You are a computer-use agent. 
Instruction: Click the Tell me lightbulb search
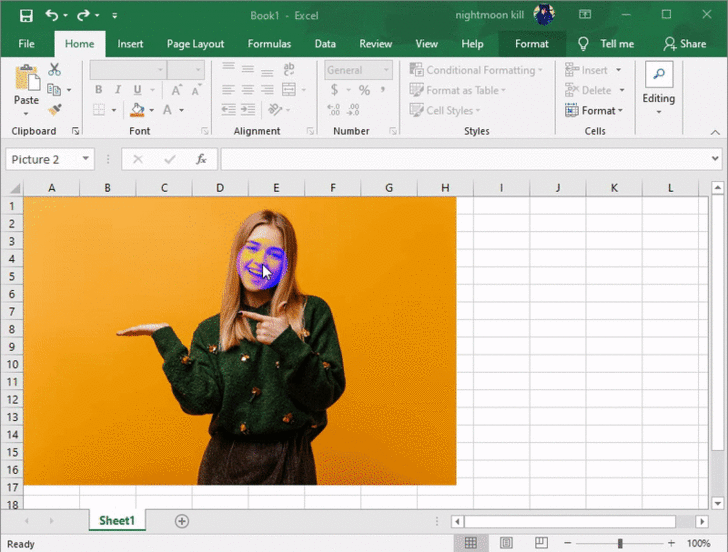[x=606, y=44]
